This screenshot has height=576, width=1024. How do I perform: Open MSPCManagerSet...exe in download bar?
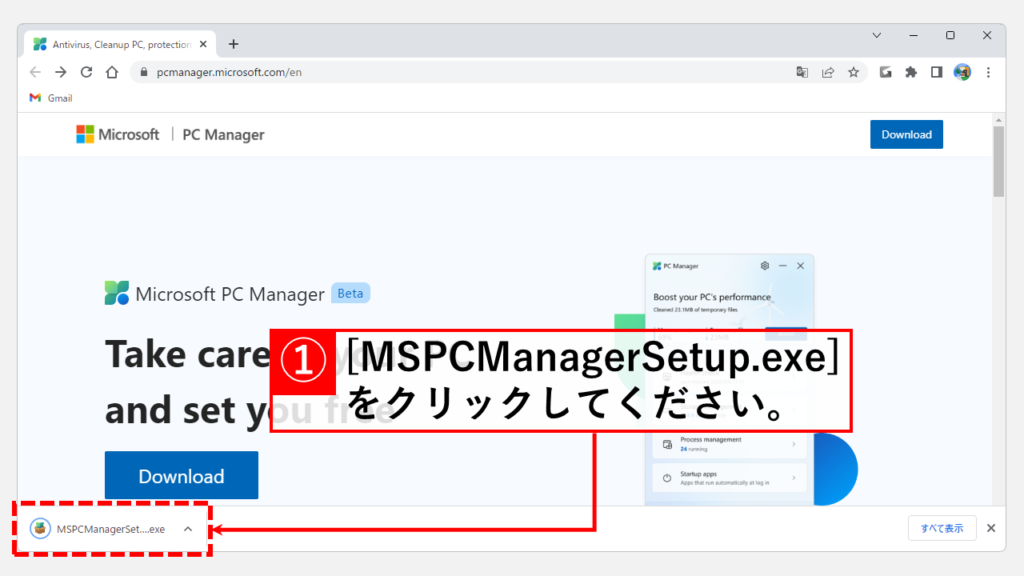tap(100, 529)
